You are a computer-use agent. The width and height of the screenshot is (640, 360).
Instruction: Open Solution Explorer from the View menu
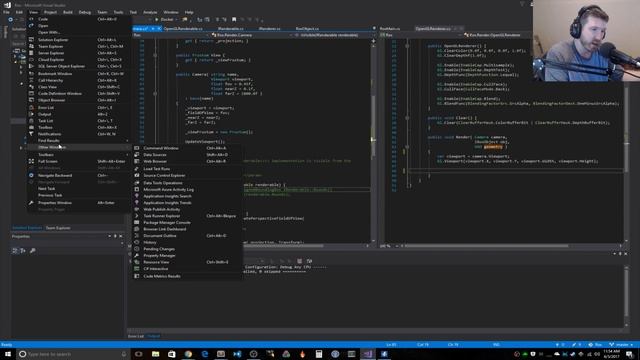pos(78,40)
